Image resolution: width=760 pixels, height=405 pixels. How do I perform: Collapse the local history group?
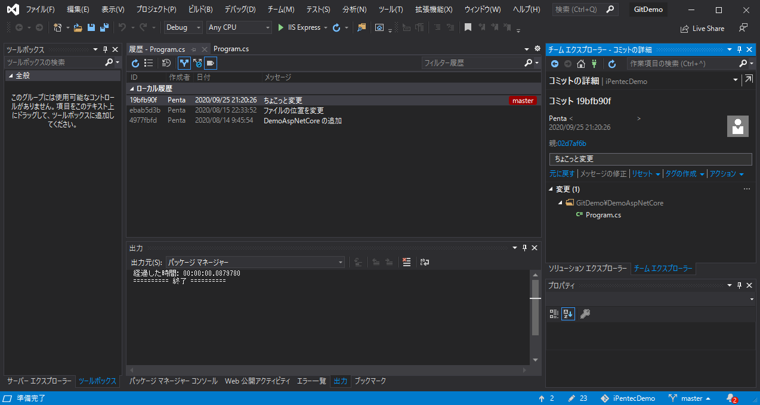[132, 89]
